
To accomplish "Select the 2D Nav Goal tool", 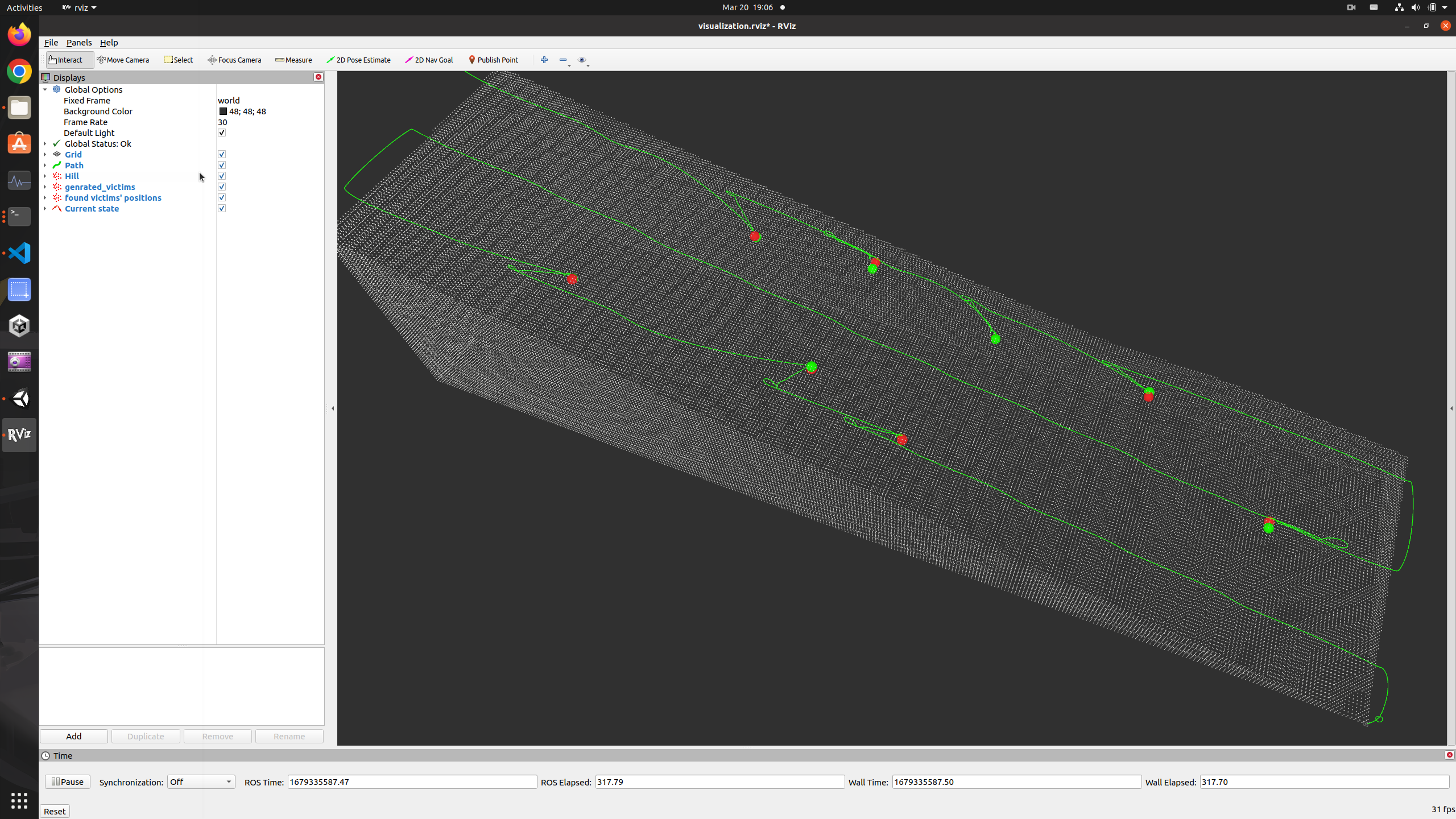I will coord(429,60).
